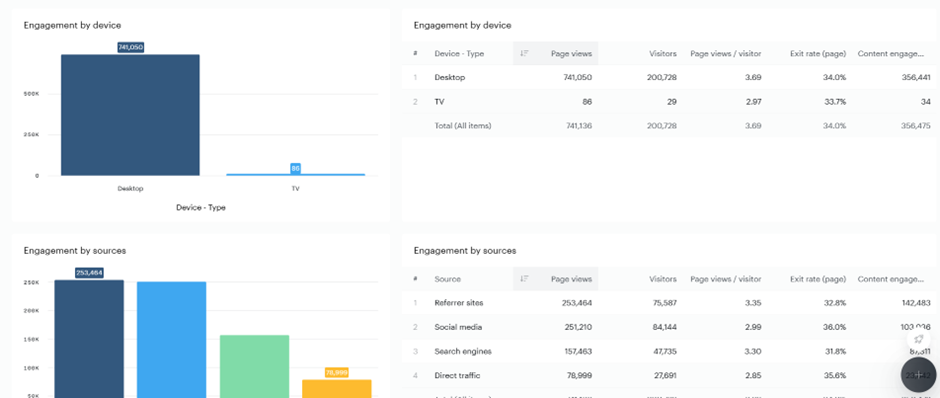Click Referrer sites content engagement 142,483
The image size is (940, 398).
point(916,303)
